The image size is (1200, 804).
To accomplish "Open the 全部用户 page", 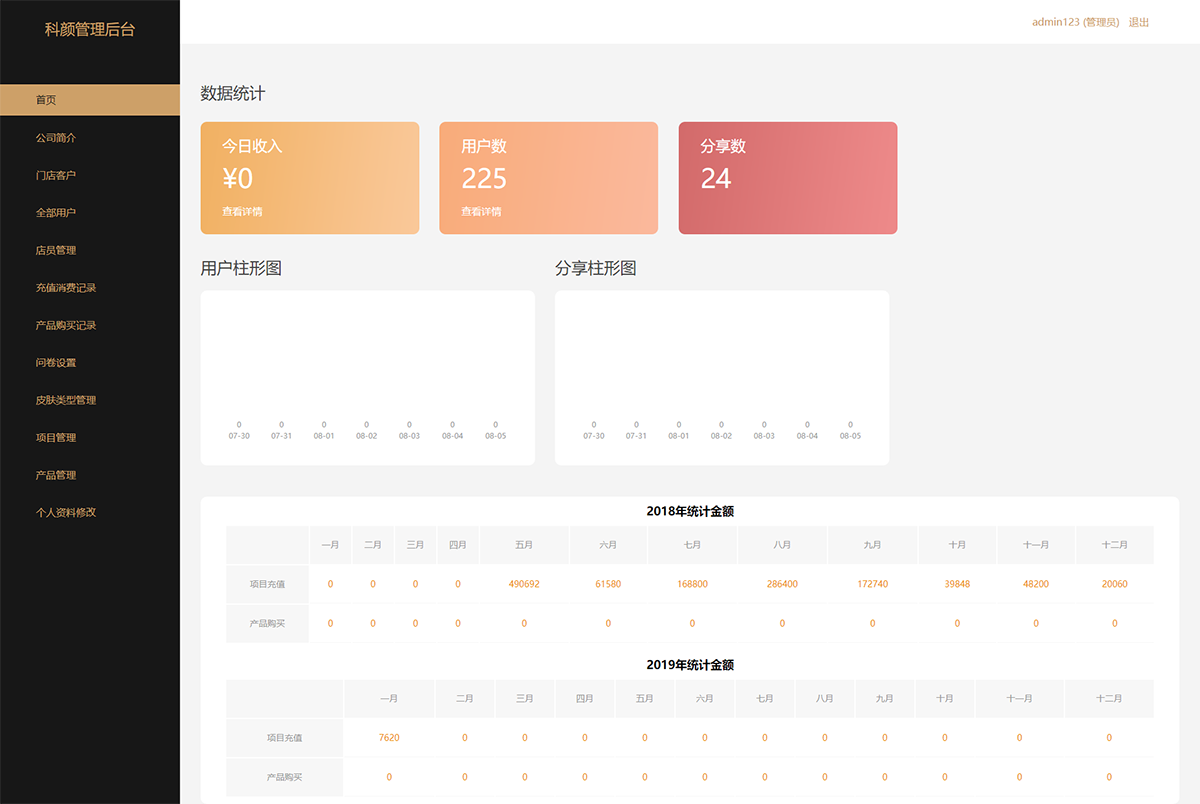I will pyautogui.click(x=55, y=213).
